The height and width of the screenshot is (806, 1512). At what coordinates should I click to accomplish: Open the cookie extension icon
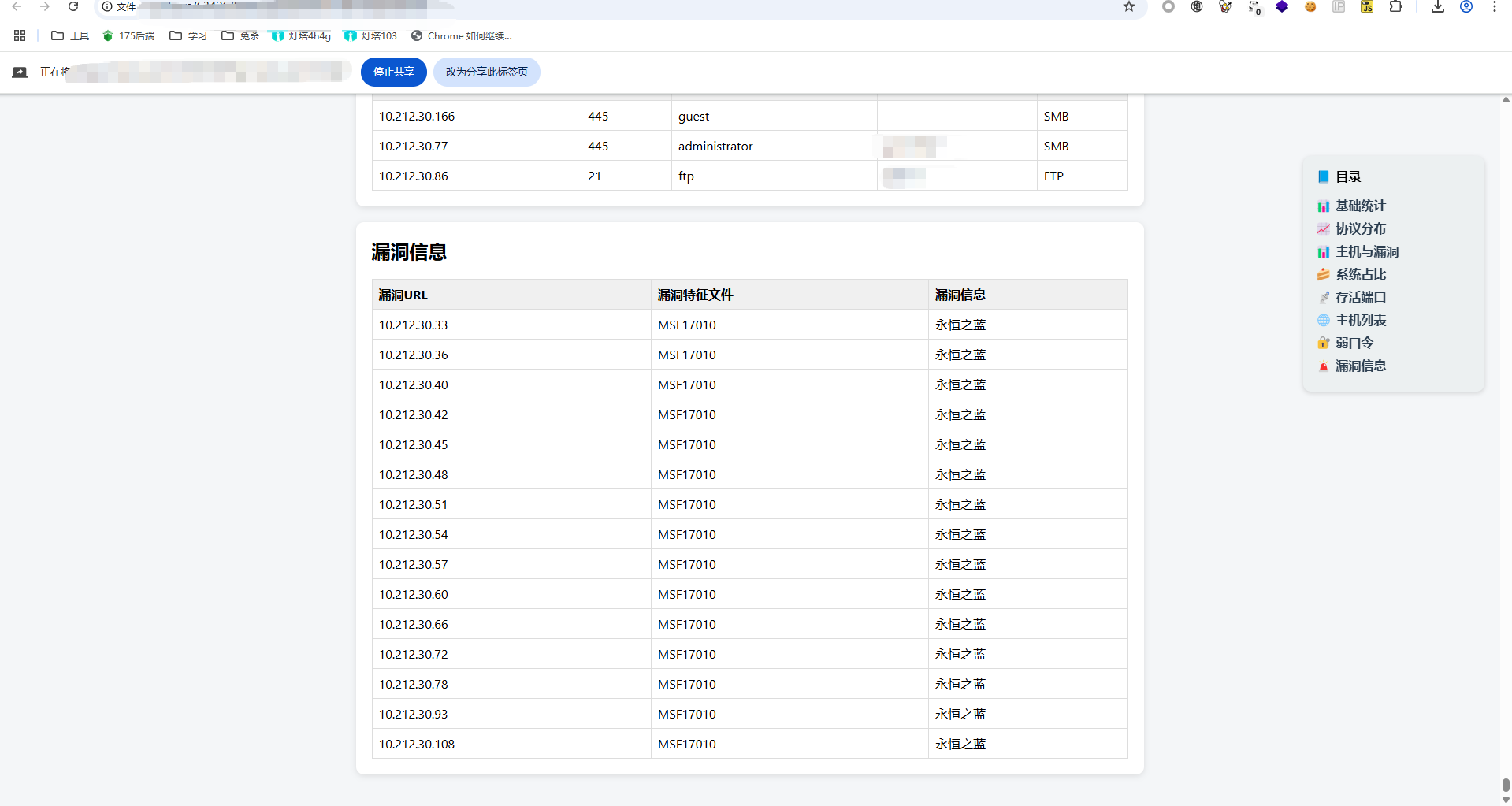click(x=1310, y=6)
